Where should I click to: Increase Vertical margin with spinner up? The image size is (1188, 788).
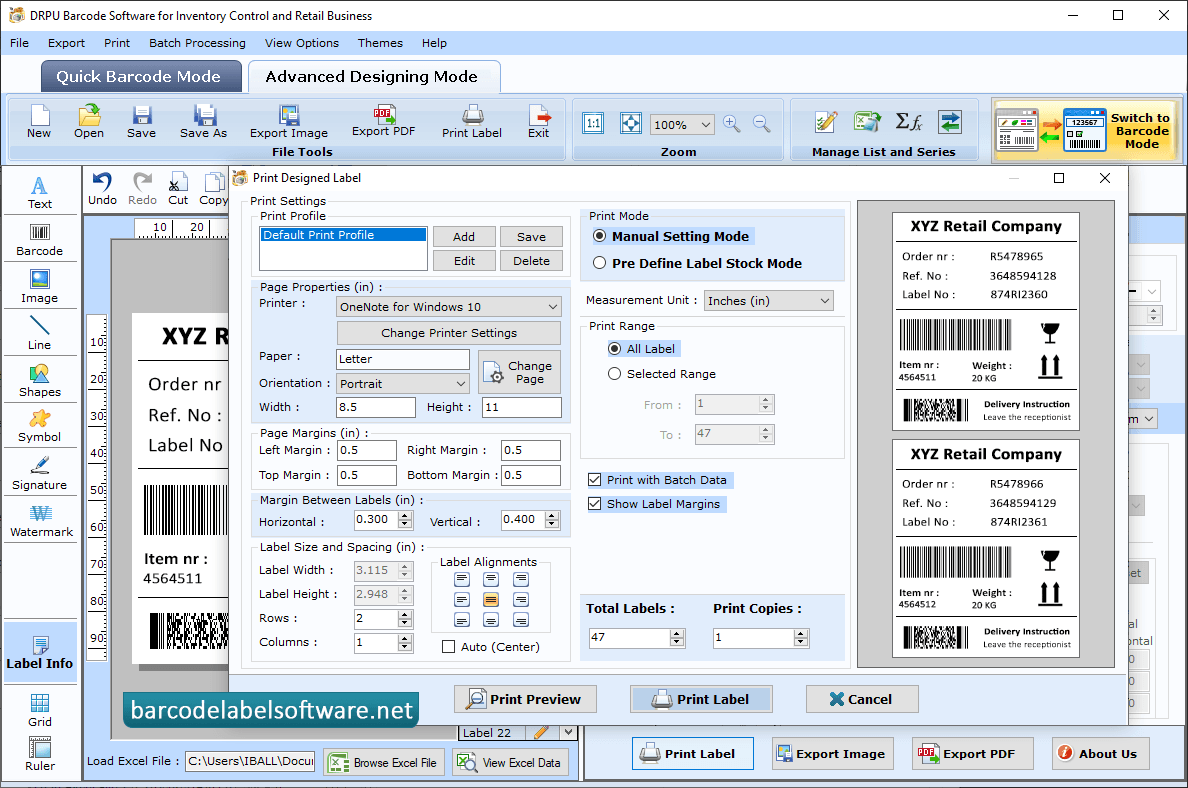[x=552, y=515]
